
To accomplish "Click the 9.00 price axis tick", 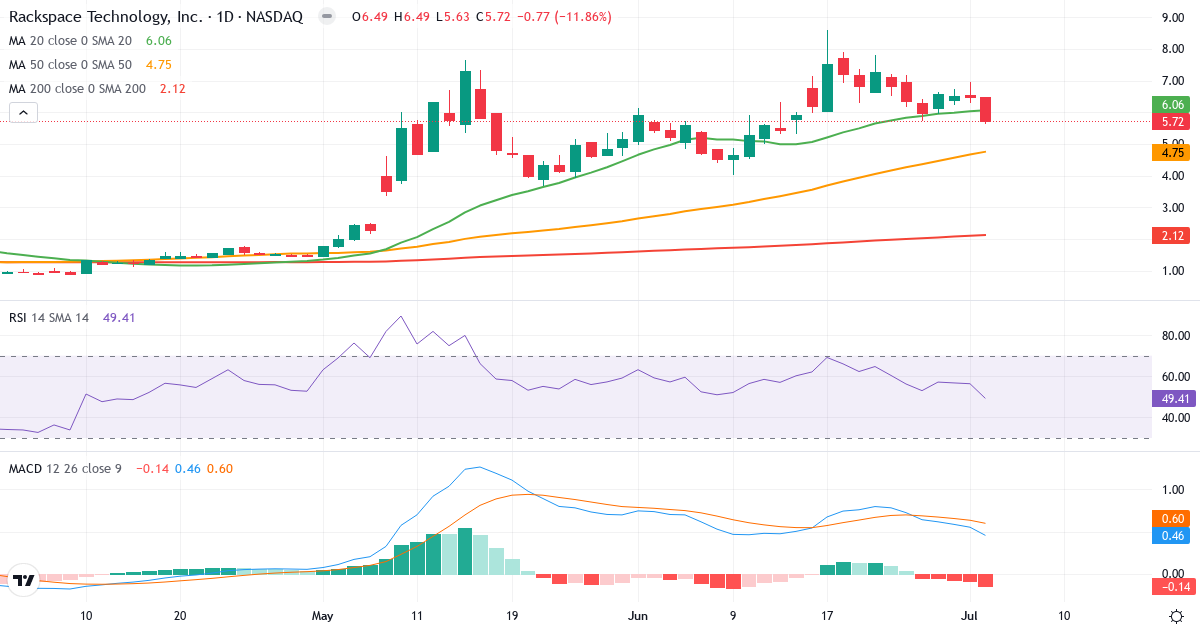I will coord(1173,17).
